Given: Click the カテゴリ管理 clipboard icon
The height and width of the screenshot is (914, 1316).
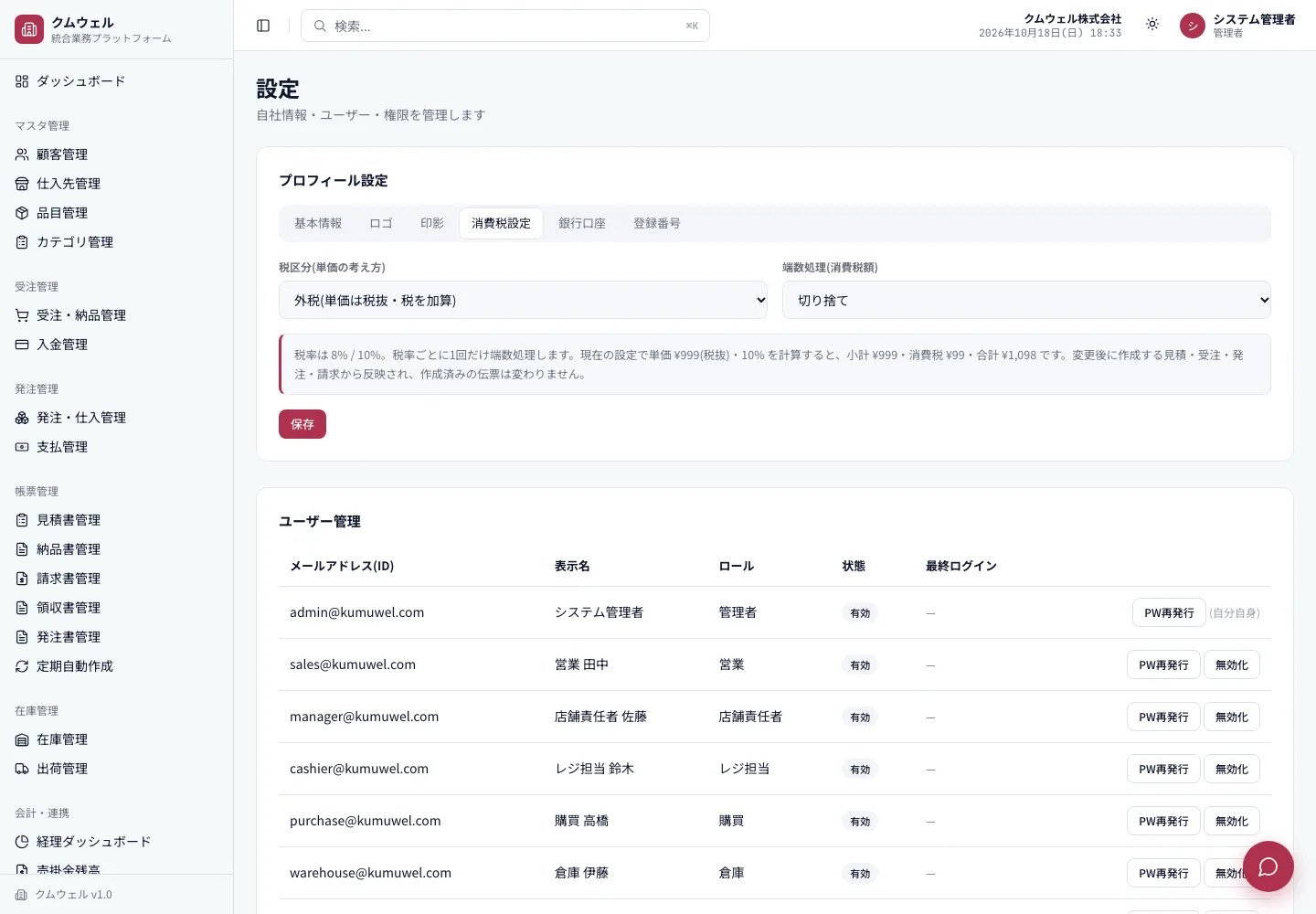Looking at the screenshot, I should 22,242.
